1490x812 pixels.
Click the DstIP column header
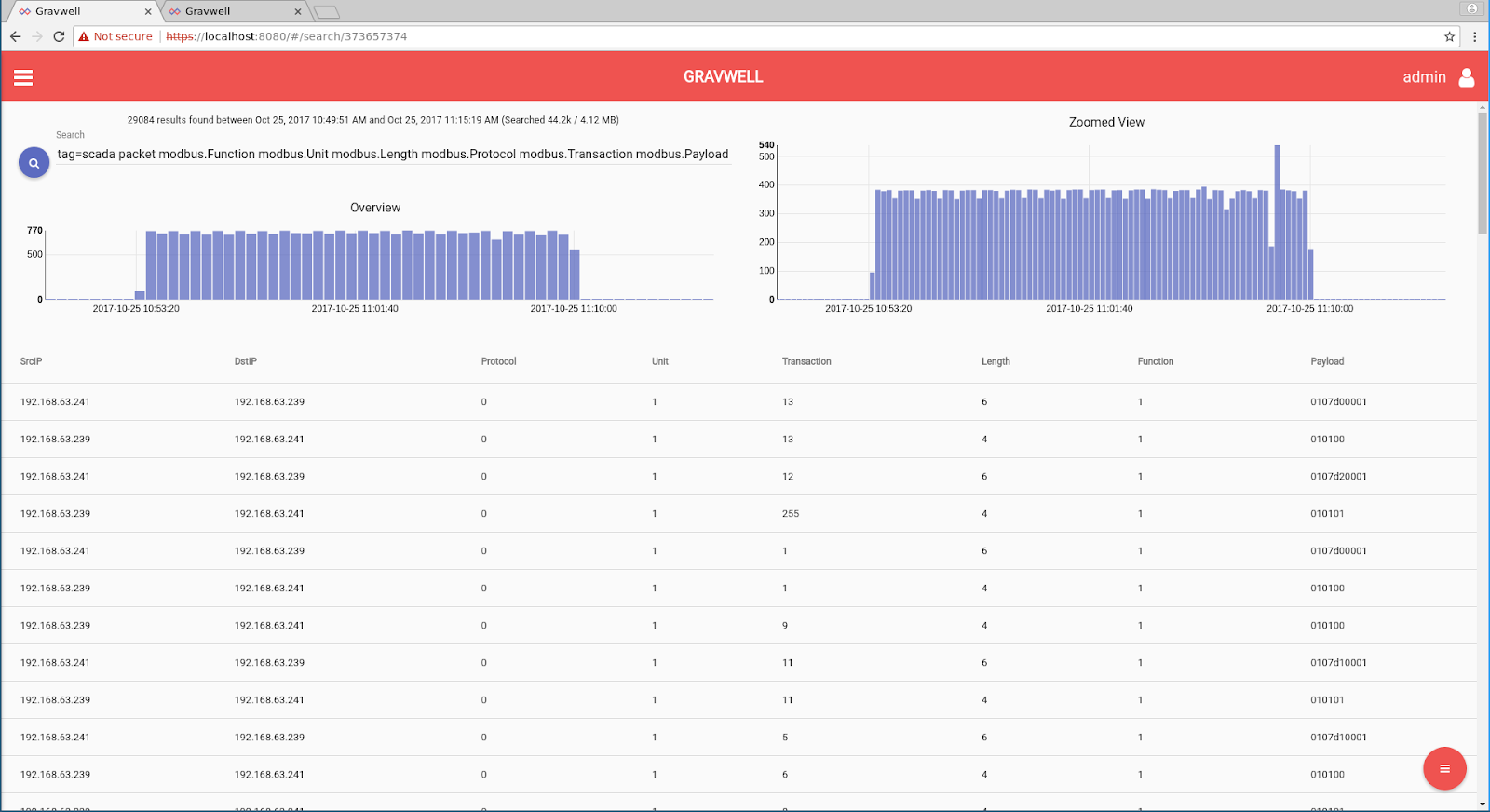pyautogui.click(x=246, y=361)
